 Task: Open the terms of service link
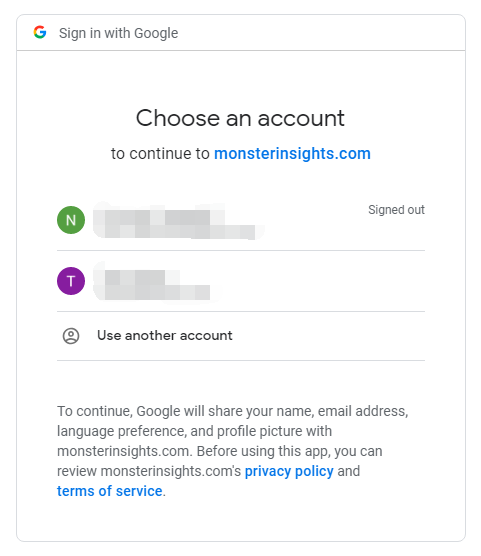(110, 491)
